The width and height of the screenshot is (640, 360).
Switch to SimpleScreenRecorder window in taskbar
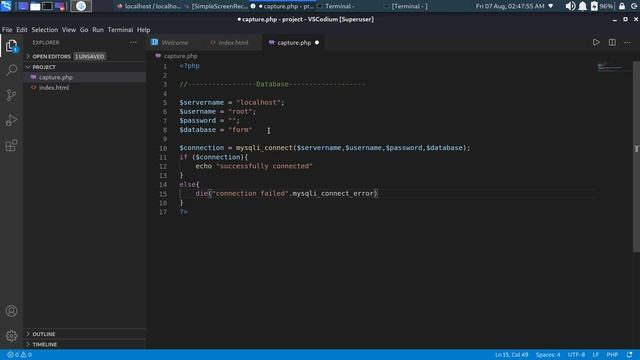[216, 6]
